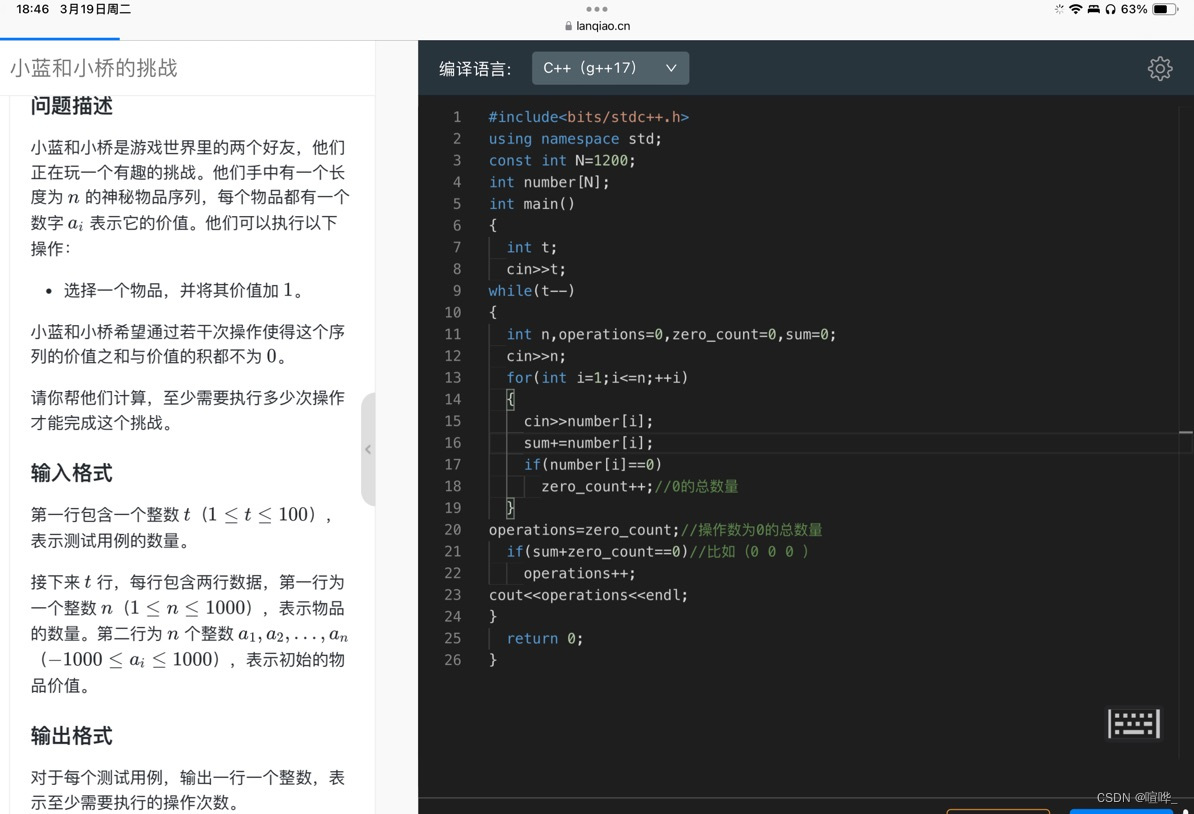Click line number 26 in the gutter
This screenshot has width=1194, height=814.
[x=452, y=659]
